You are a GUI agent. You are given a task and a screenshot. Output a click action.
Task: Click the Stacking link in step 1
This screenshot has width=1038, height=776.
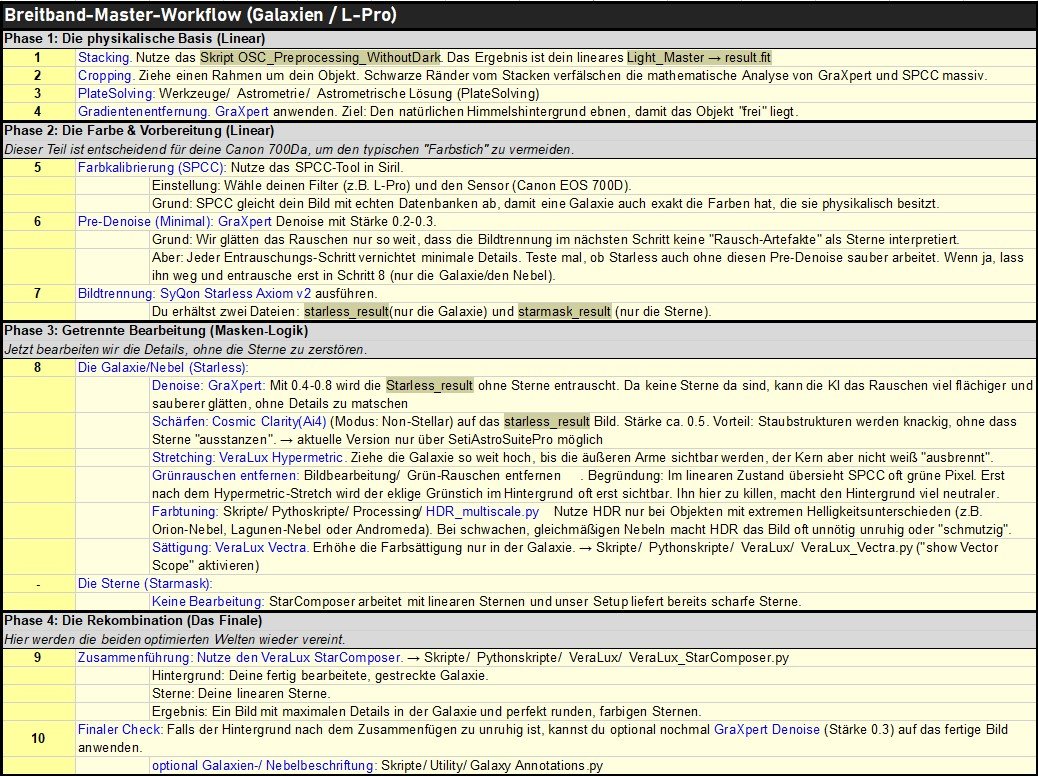click(x=105, y=58)
